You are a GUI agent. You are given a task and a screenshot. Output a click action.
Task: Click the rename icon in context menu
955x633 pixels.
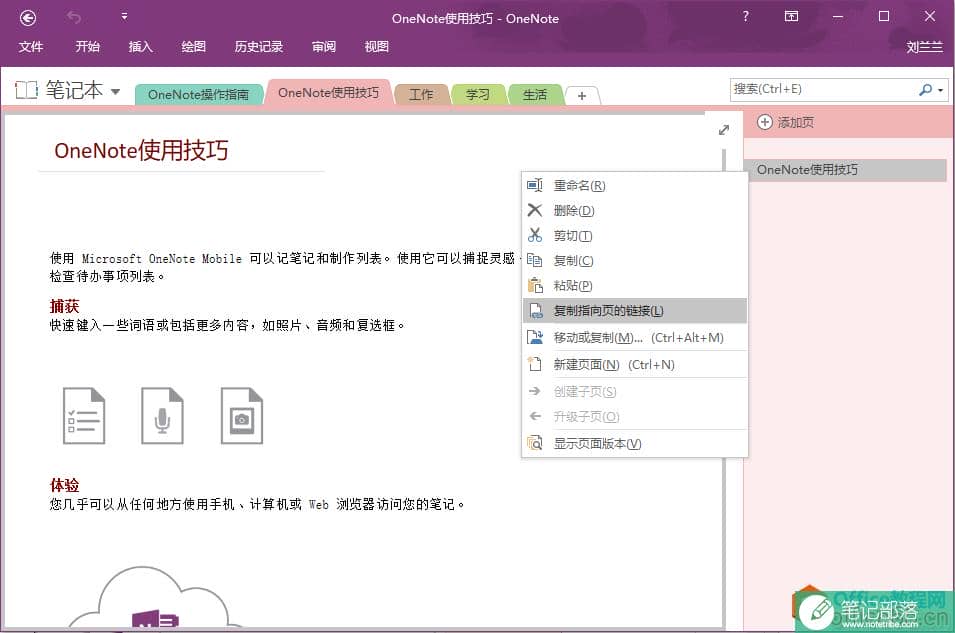[x=535, y=185]
